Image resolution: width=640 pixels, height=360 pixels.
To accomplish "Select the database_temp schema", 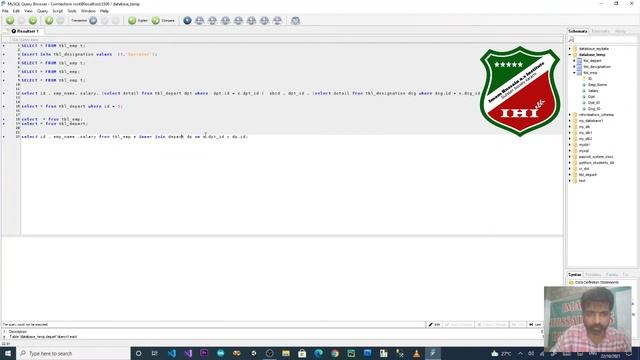I will 592,54.
